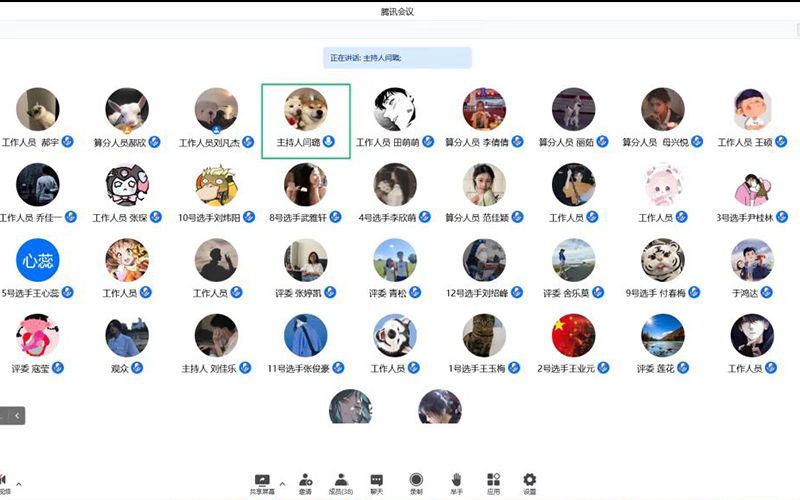Toggle muted mic icon of 评委 青松
Image resolution: width=800 pixels, height=500 pixels.
[415, 292]
